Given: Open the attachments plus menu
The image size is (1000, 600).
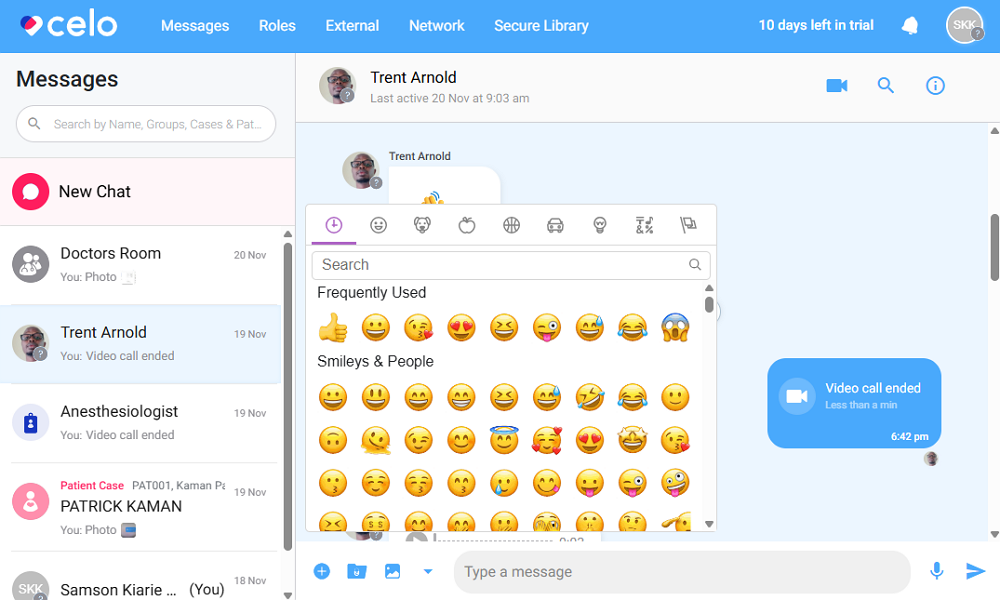Looking at the screenshot, I should [322, 571].
